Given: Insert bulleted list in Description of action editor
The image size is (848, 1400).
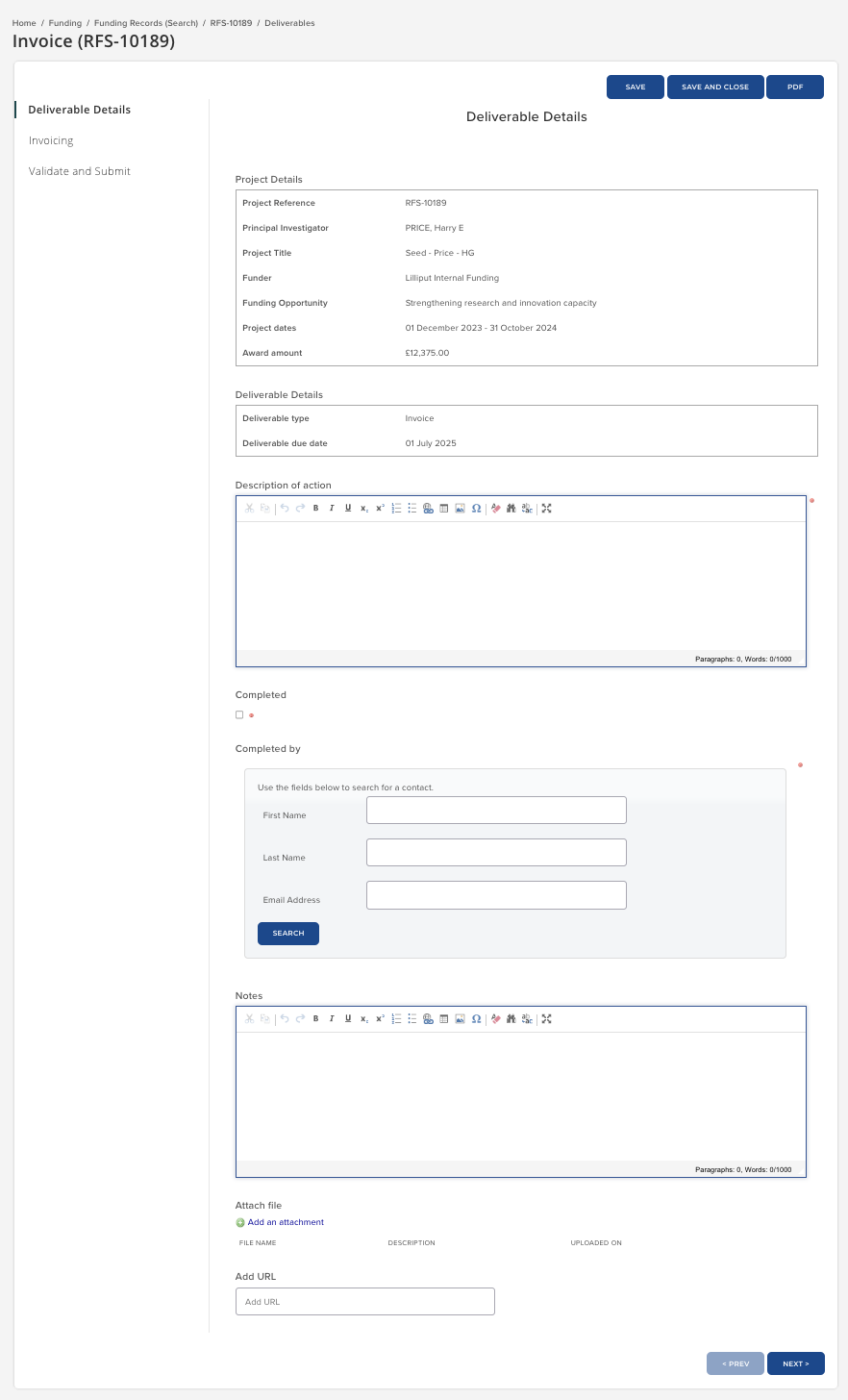Looking at the screenshot, I should tap(412, 509).
